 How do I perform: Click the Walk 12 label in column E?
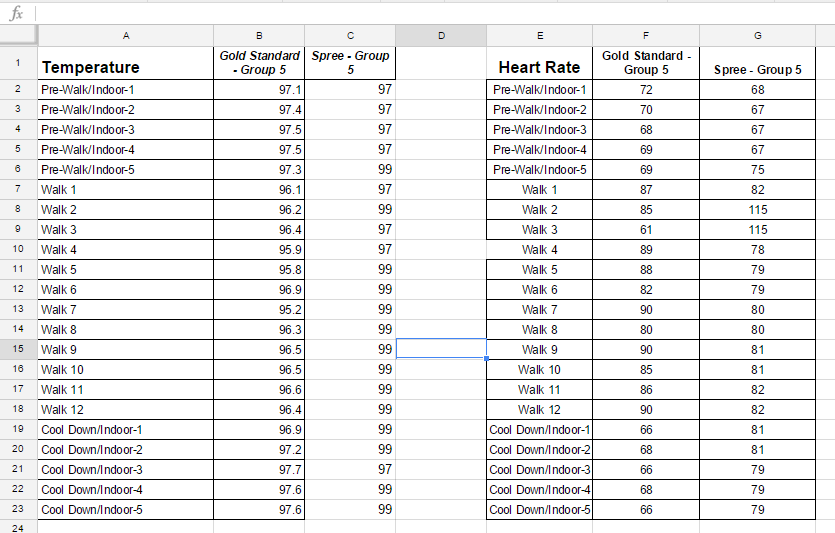coord(539,409)
